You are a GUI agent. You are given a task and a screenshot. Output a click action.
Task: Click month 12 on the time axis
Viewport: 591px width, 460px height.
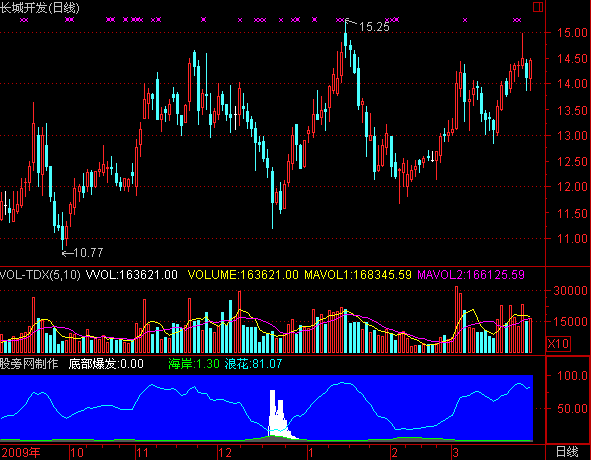(x=225, y=452)
